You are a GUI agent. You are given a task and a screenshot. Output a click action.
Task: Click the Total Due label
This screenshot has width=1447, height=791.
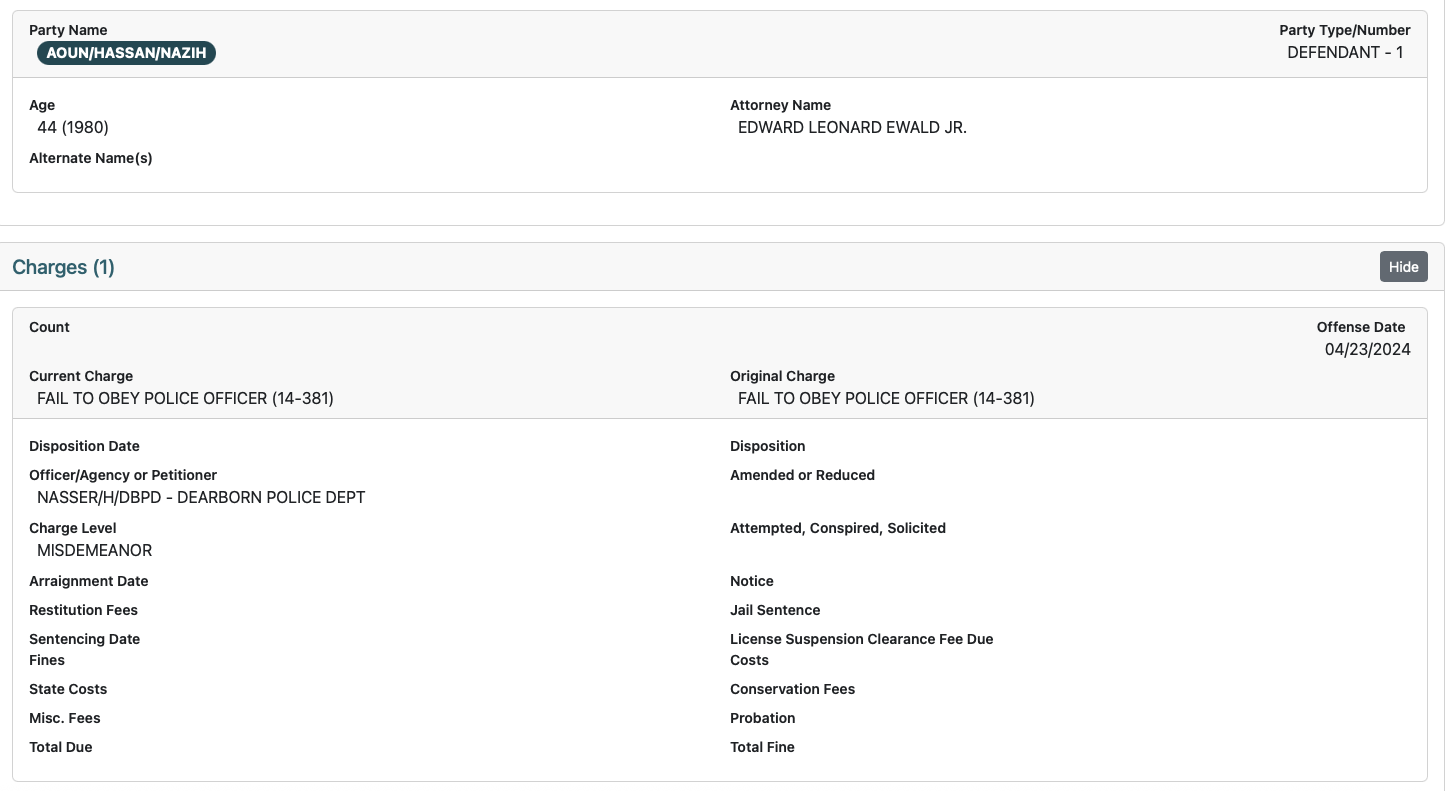pyautogui.click(x=61, y=747)
